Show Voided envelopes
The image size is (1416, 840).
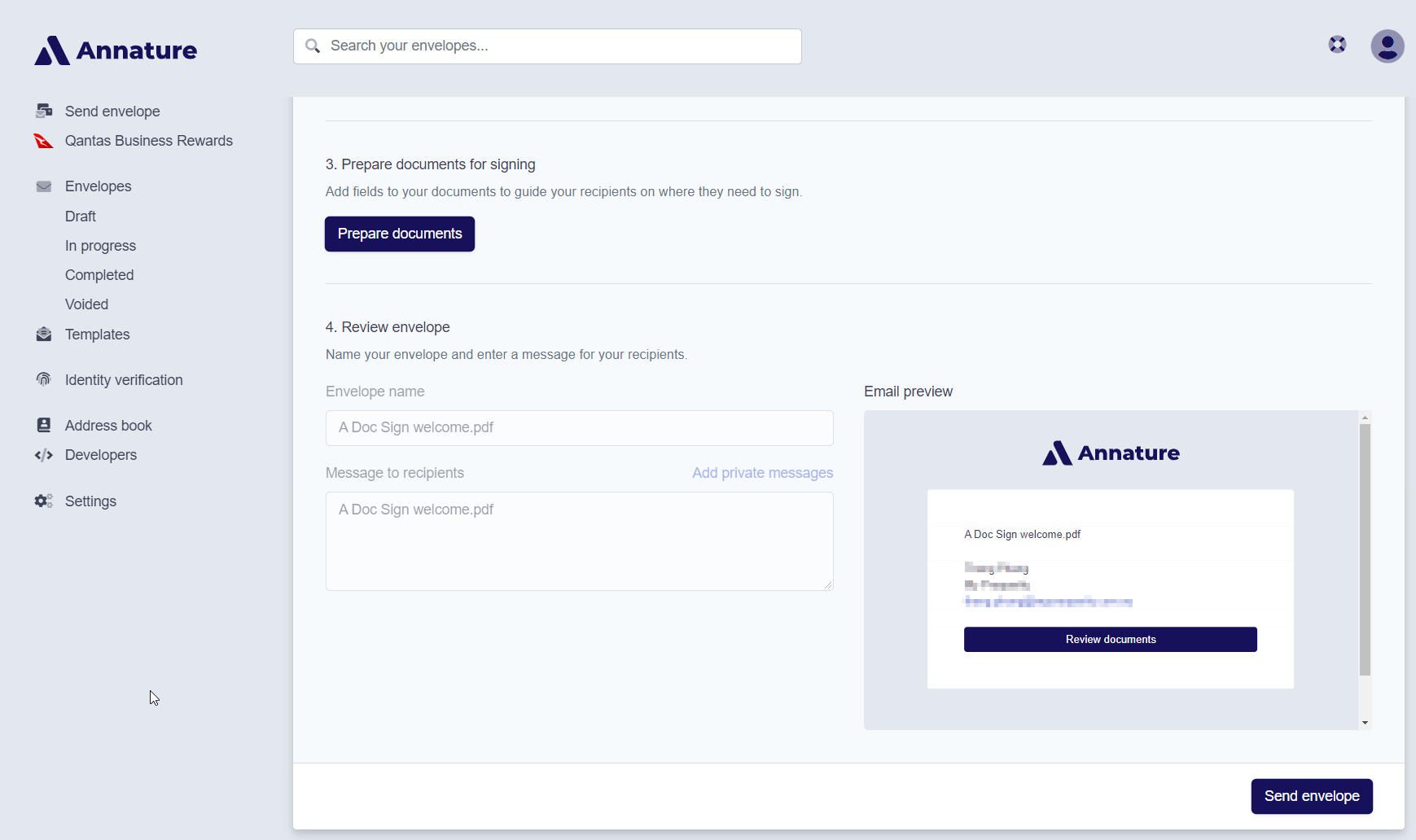86,304
